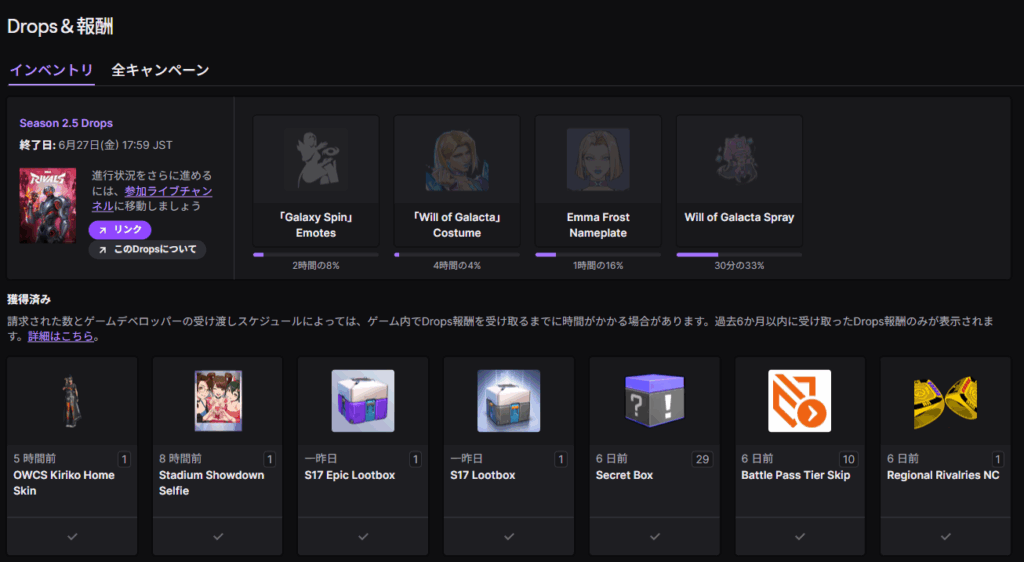Click the 'Battle Pass Tier Skip' title
The height and width of the screenshot is (562, 1024).
click(795, 475)
